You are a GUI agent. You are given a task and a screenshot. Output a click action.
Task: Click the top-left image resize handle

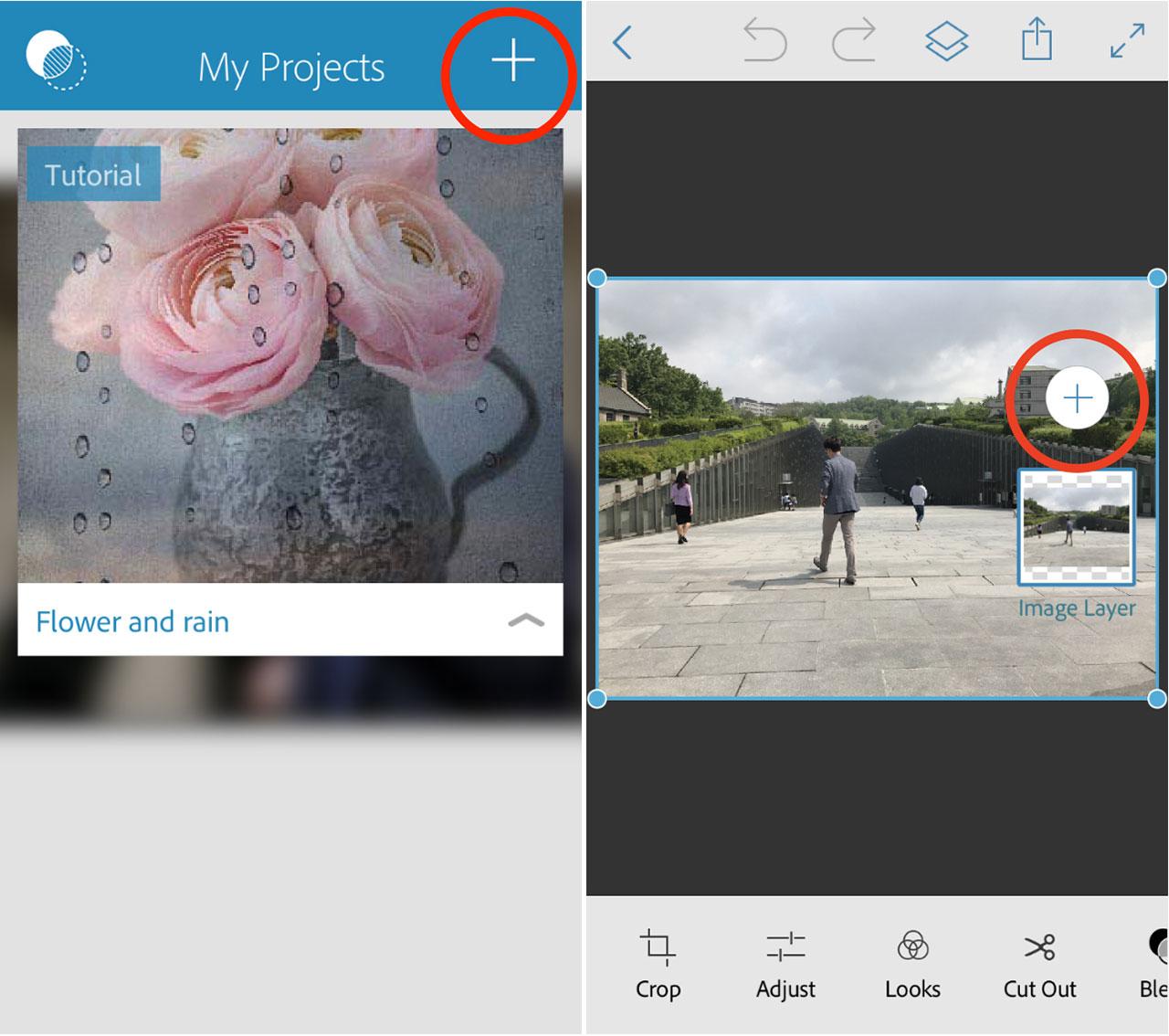coord(597,278)
